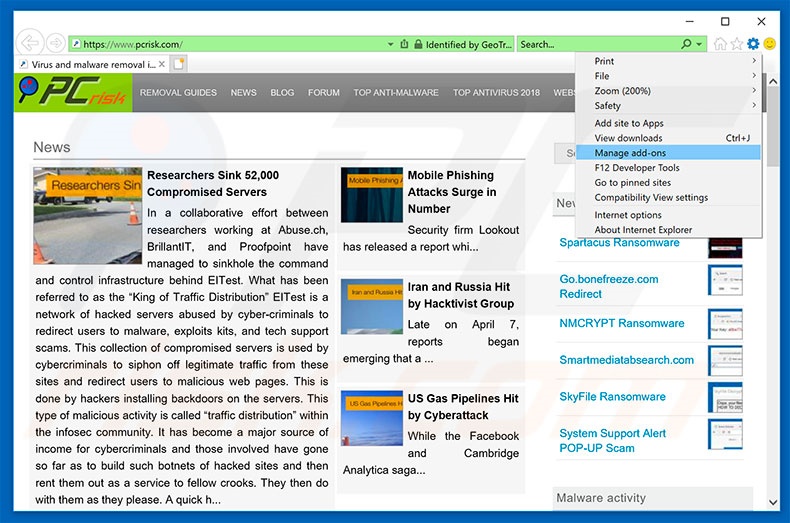Click Iran and Russia article thumbnail
The height and width of the screenshot is (523, 790).
point(372,307)
